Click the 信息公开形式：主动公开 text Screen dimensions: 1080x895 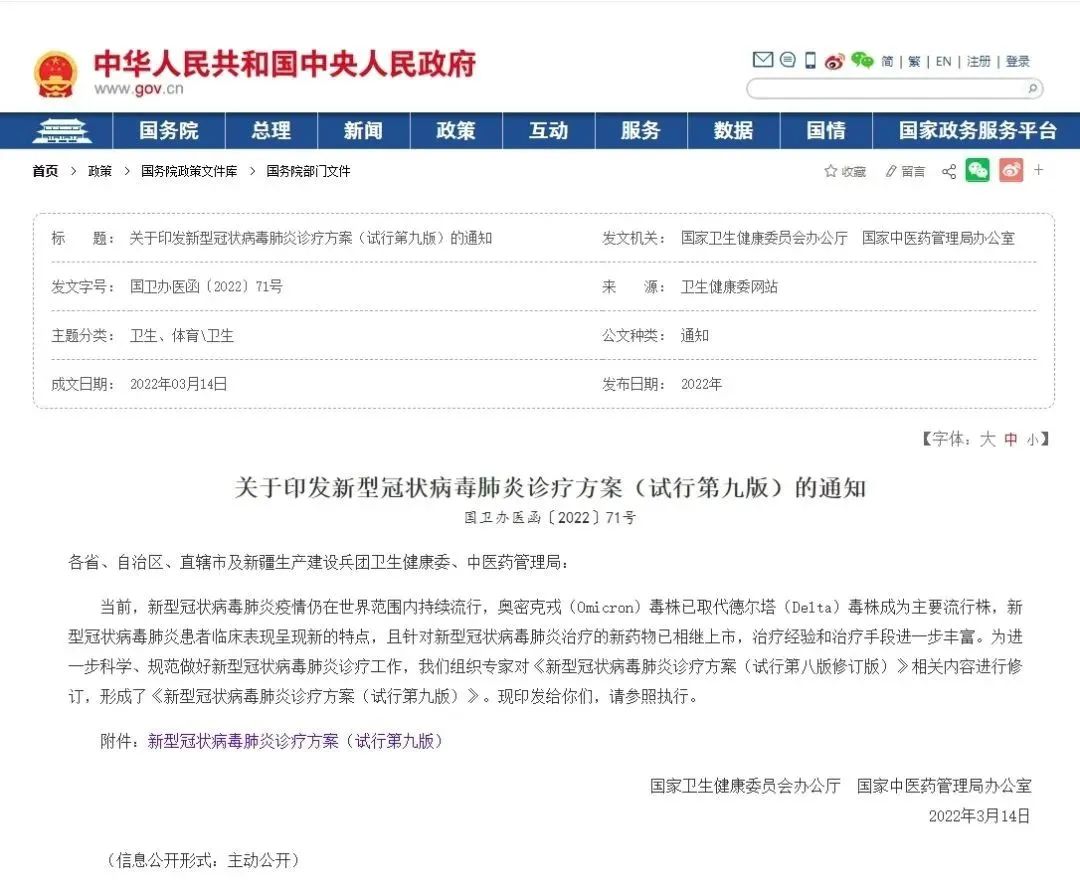coord(202,860)
